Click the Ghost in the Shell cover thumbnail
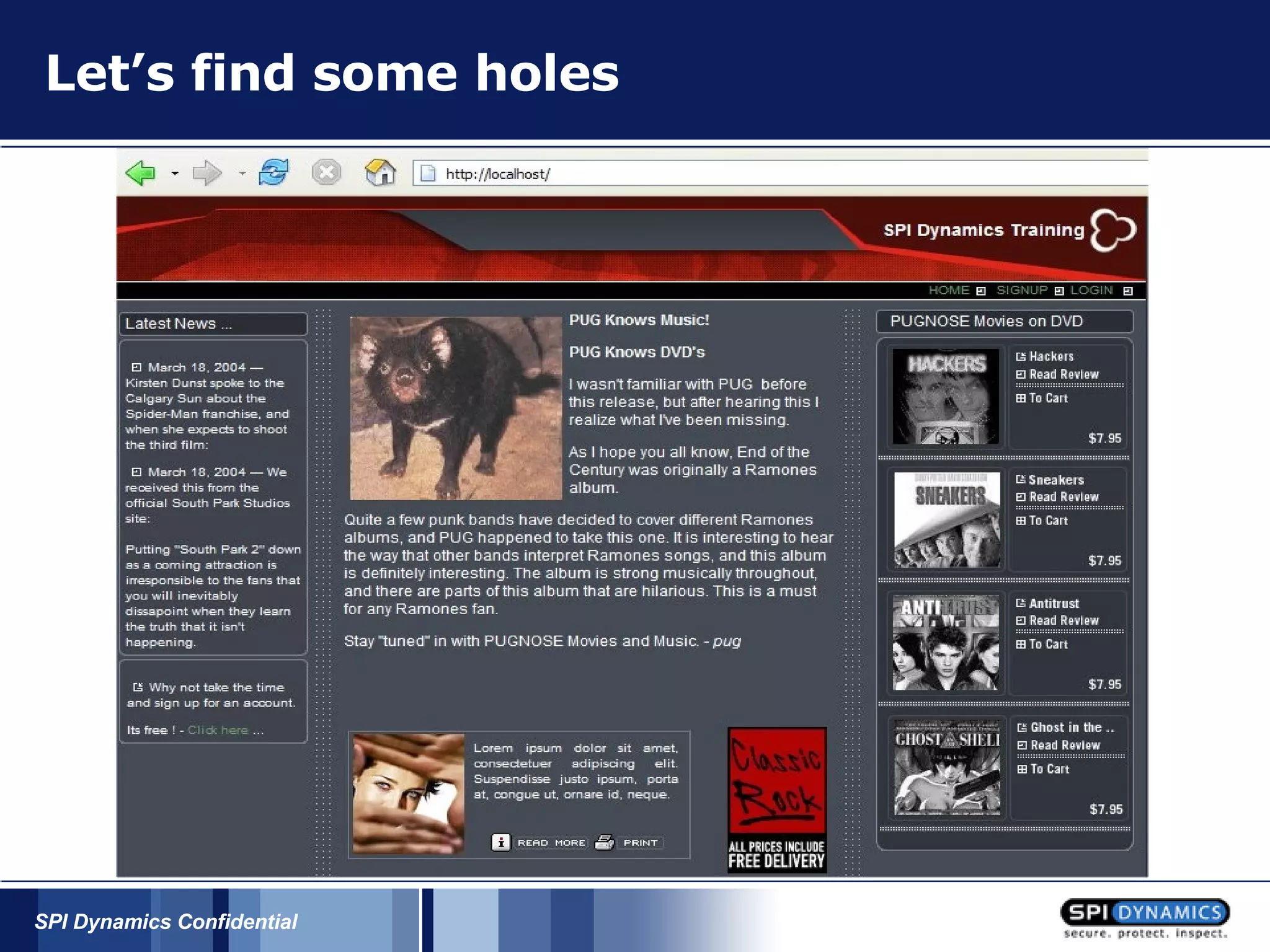1270x952 pixels. coord(947,767)
